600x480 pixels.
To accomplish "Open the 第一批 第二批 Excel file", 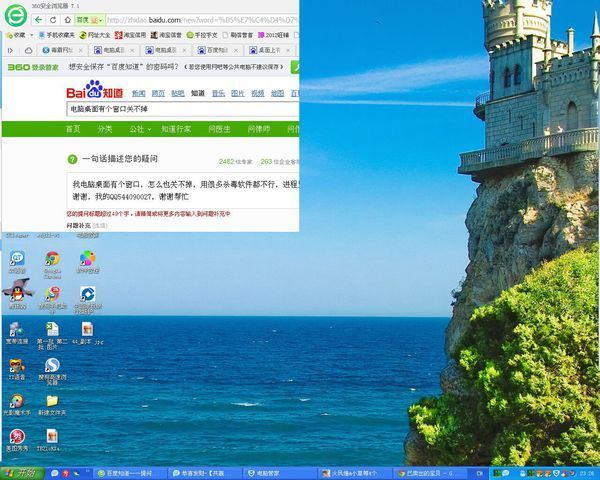I will click(x=52, y=336).
